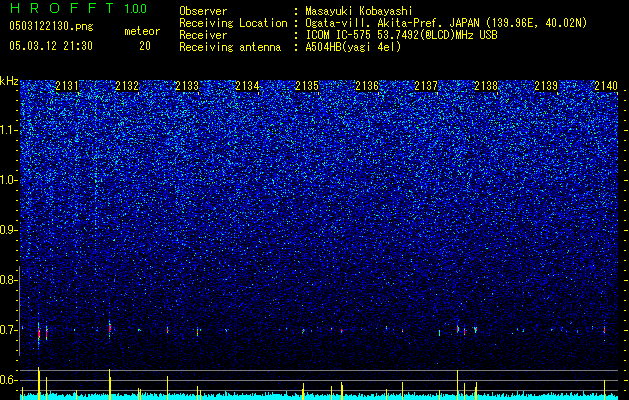The image size is (629, 400).
Task: Select the filename 0503122130.png
Action: [51, 27]
